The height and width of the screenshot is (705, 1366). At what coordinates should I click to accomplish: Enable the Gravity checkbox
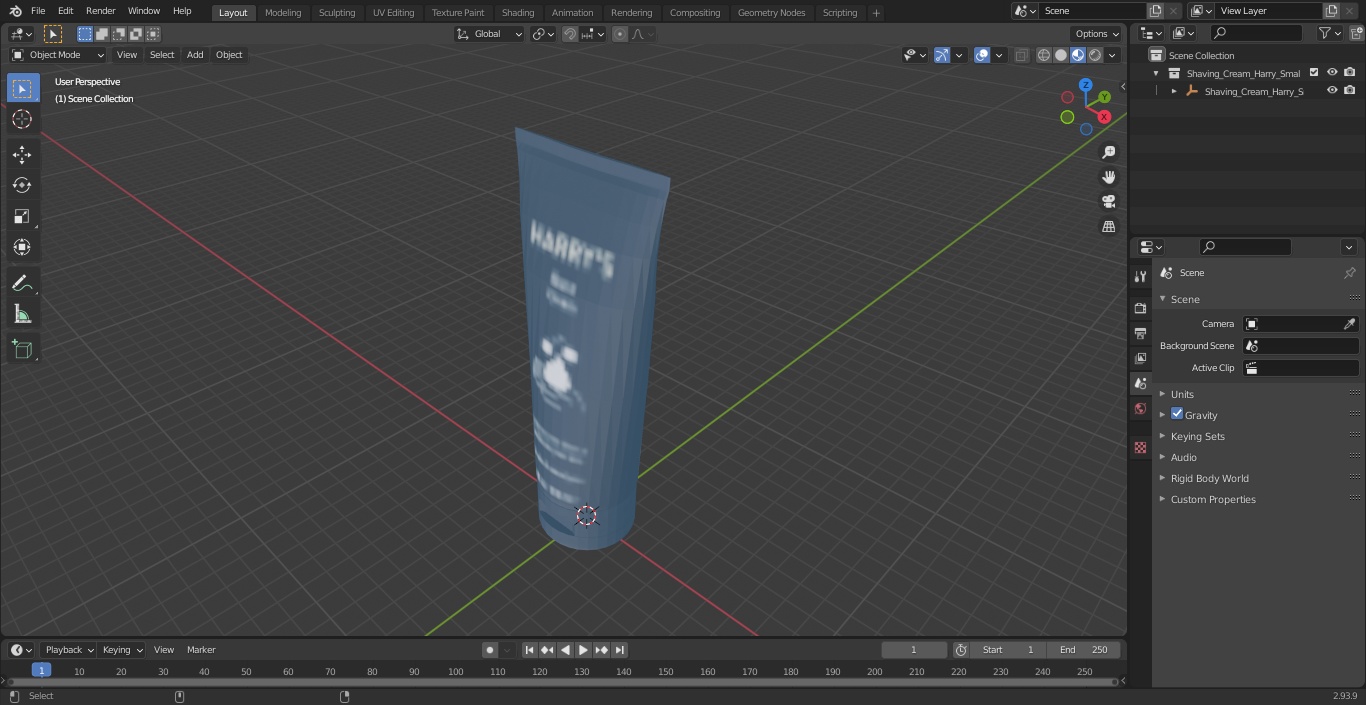coord(1177,414)
